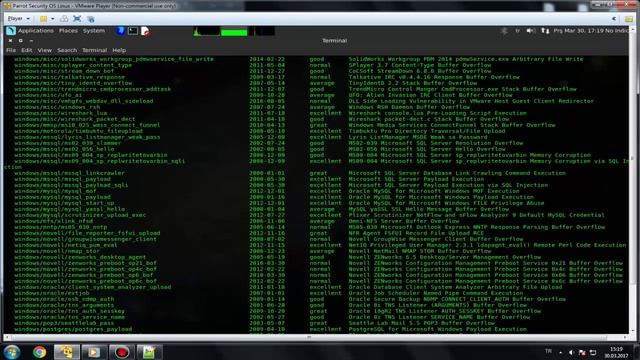Open the View menu in Terminal
The width and height of the screenshot is (640, 360).
tap(44, 50)
